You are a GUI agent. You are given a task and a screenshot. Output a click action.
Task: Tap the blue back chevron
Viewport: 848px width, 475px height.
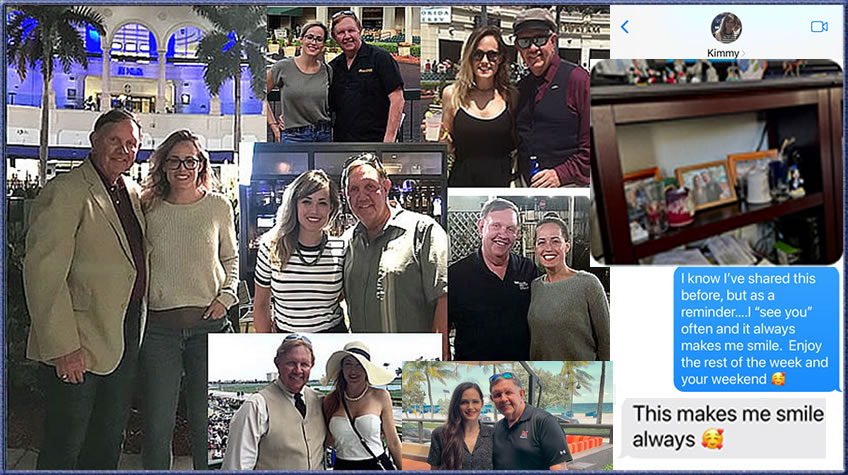tap(625, 27)
